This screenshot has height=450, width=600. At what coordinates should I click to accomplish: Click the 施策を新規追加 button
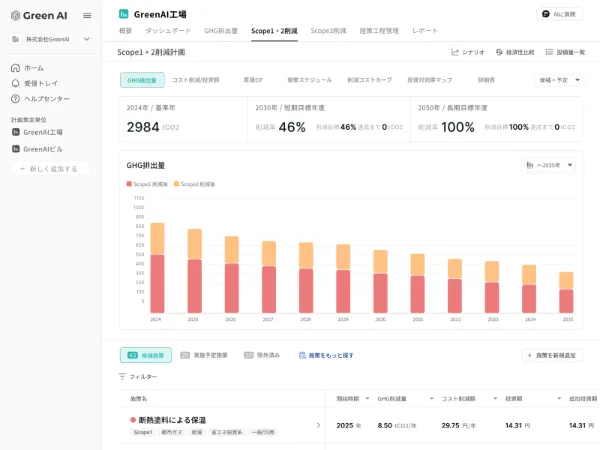coord(552,355)
